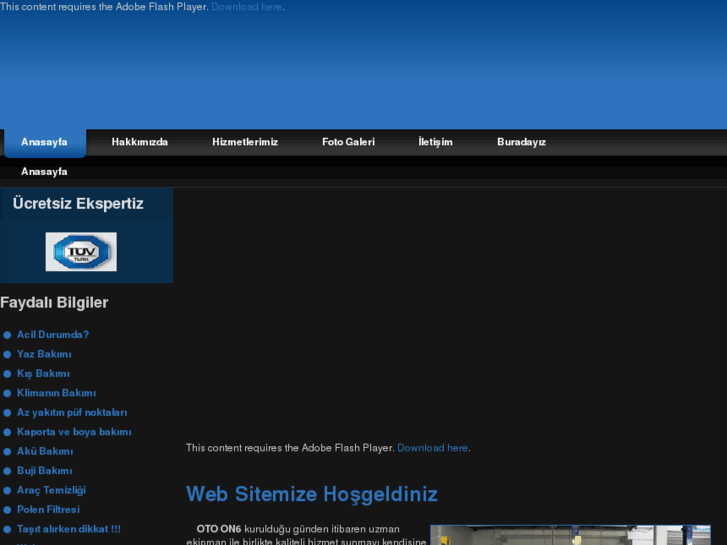
Task: Open the Akü Bakımı link
Action: [45, 452]
